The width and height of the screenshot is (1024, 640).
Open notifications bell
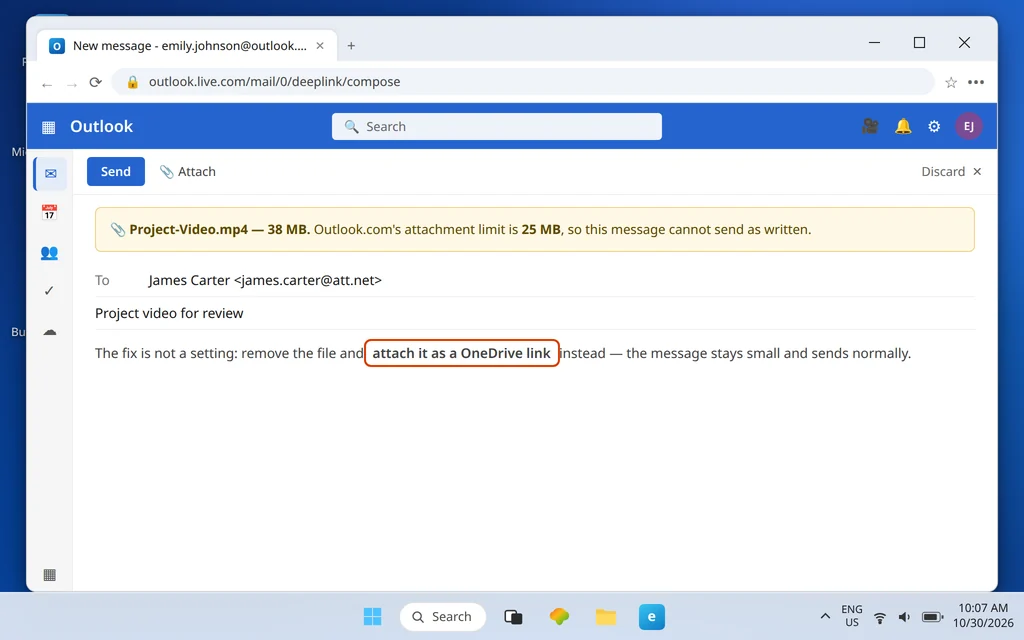coord(903,126)
